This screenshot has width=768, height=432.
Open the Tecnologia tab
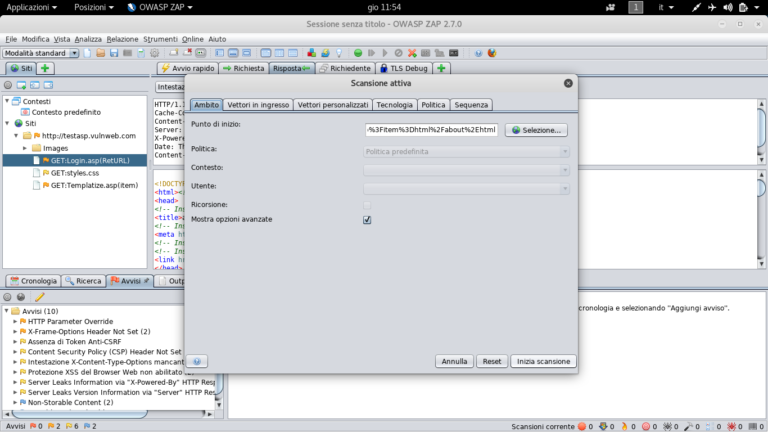(x=394, y=104)
